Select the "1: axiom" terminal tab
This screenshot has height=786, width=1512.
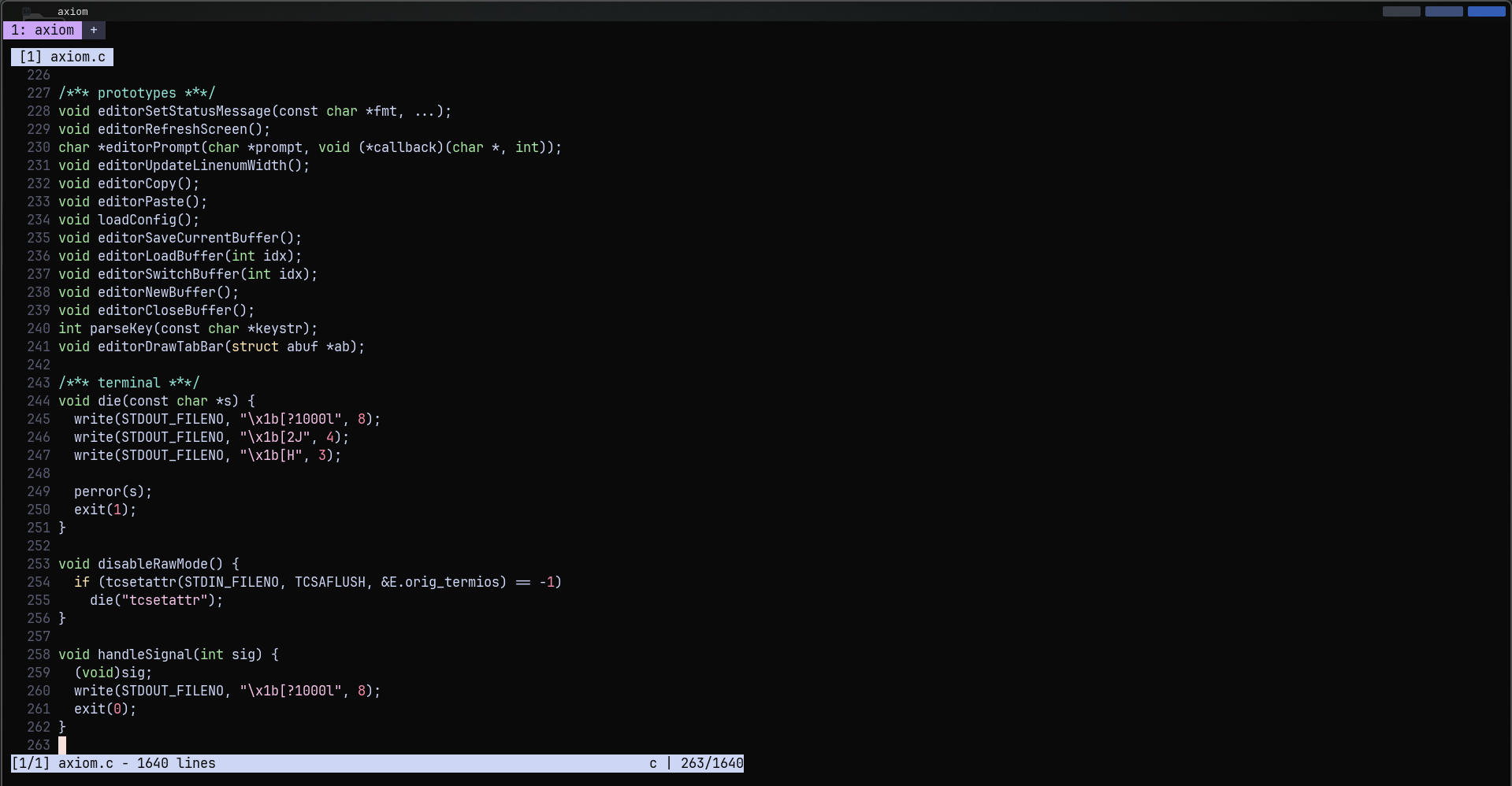[43, 30]
